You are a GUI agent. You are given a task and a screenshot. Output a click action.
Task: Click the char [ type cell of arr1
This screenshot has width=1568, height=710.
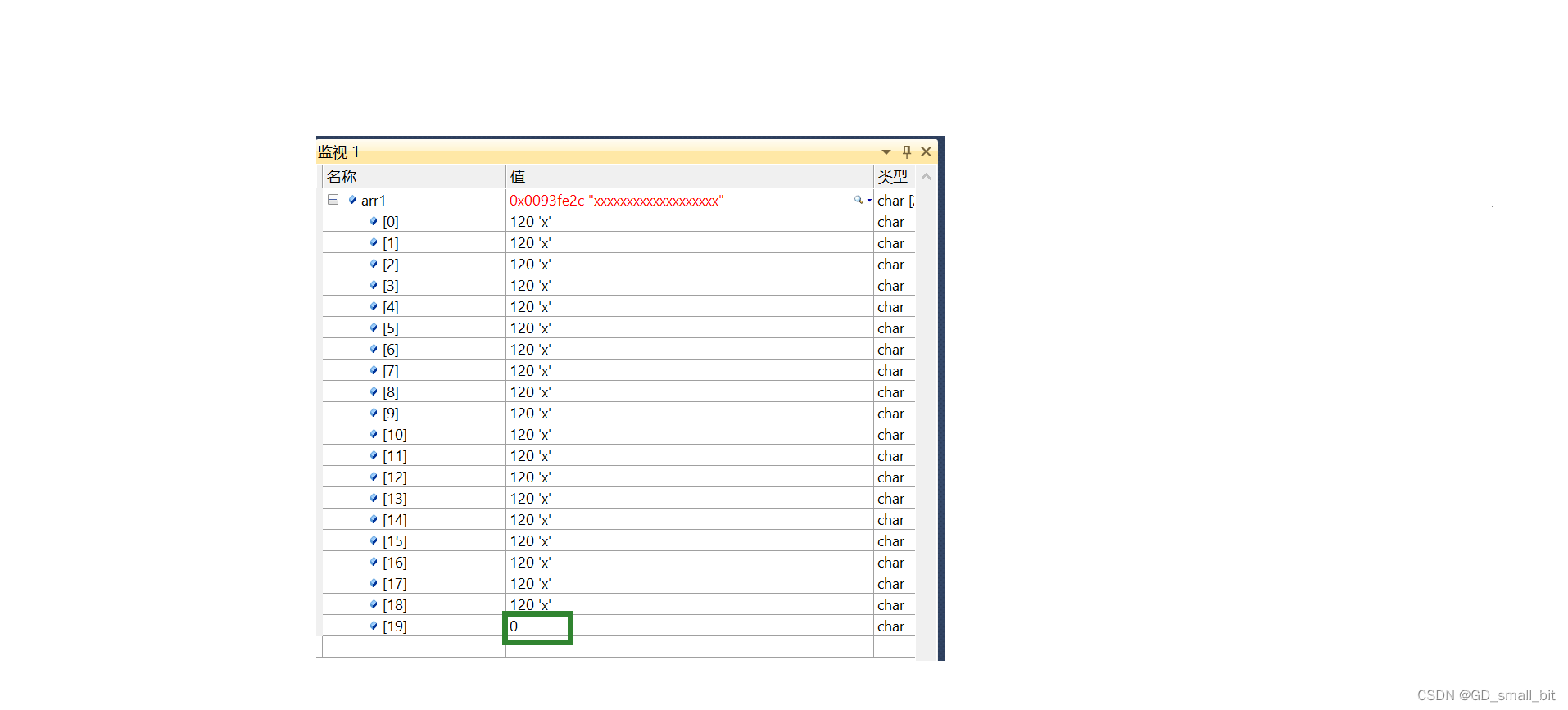(895, 201)
